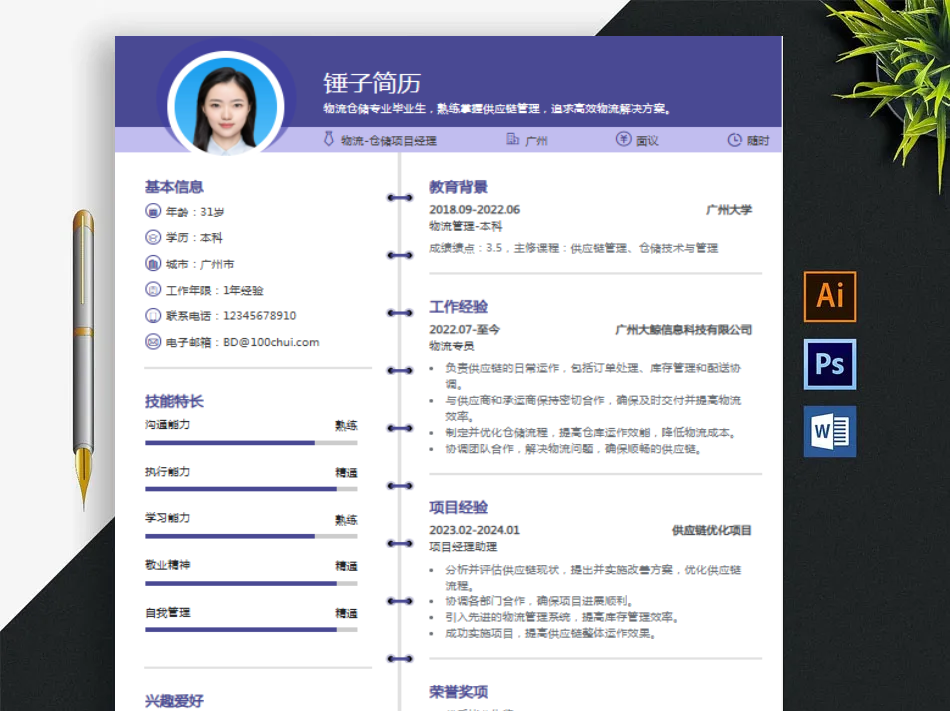Click the education icon beside 学历
This screenshot has width=950, height=711.
point(153,237)
